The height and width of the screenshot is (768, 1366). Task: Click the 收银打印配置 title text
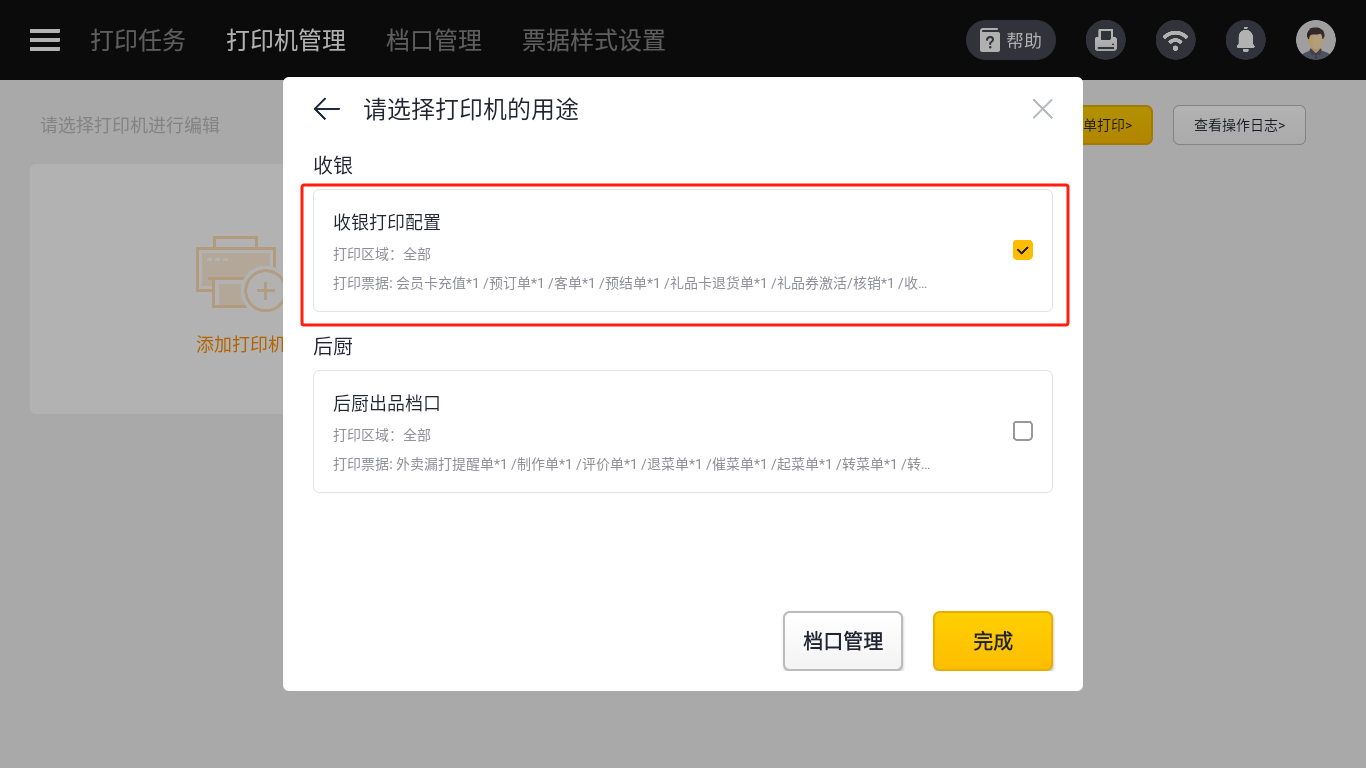(387, 223)
